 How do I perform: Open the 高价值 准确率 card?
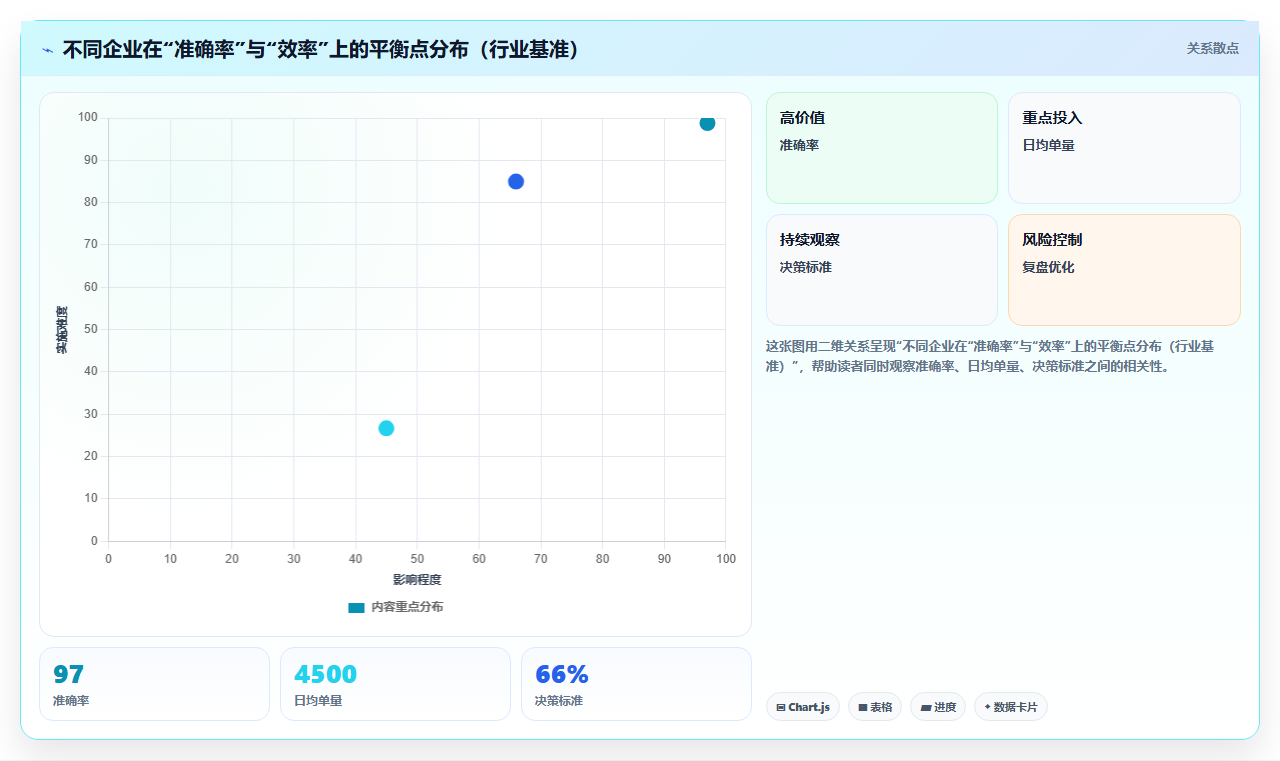click(x=882, y=148)
